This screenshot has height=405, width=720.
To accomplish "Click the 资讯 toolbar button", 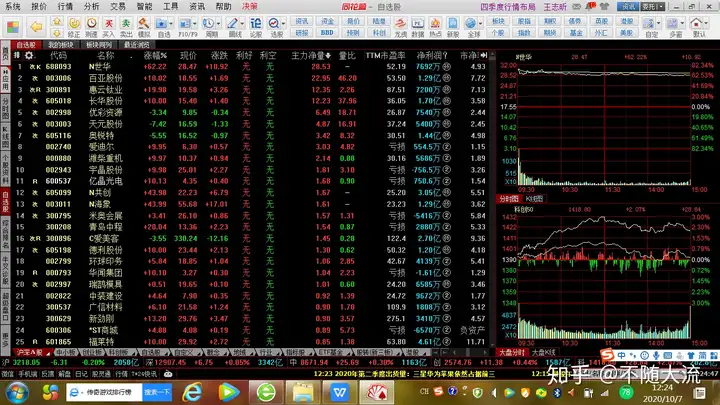I will pos(302,22).
